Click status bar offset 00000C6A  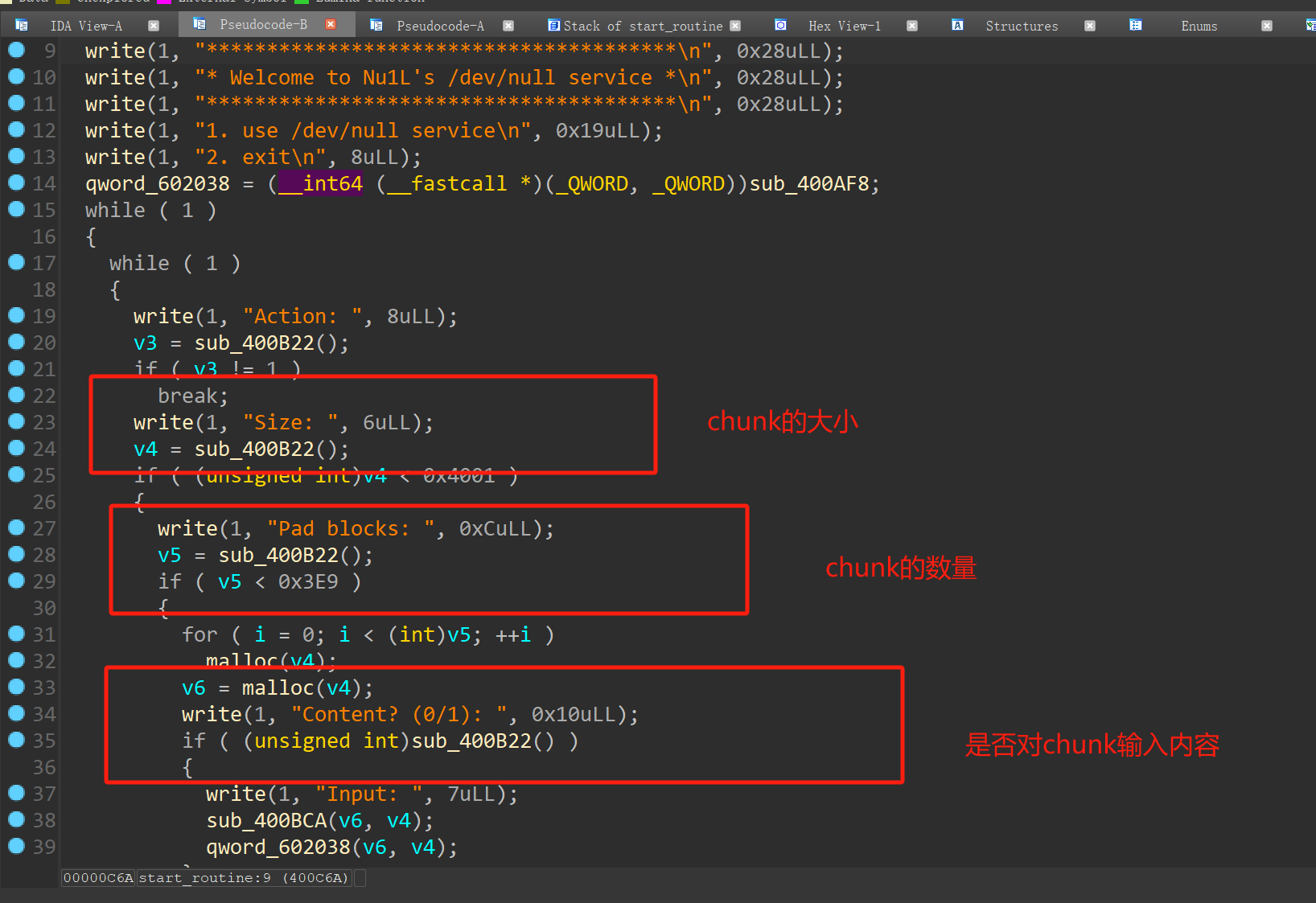click(98, 878)
